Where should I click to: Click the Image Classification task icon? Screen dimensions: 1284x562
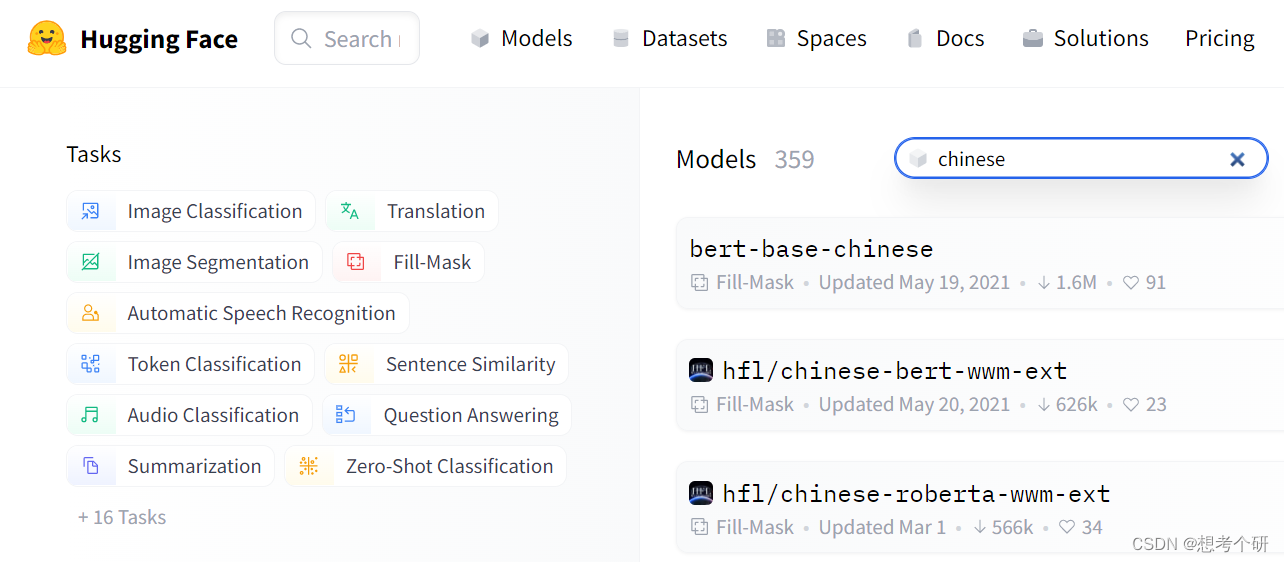[91, 211]
